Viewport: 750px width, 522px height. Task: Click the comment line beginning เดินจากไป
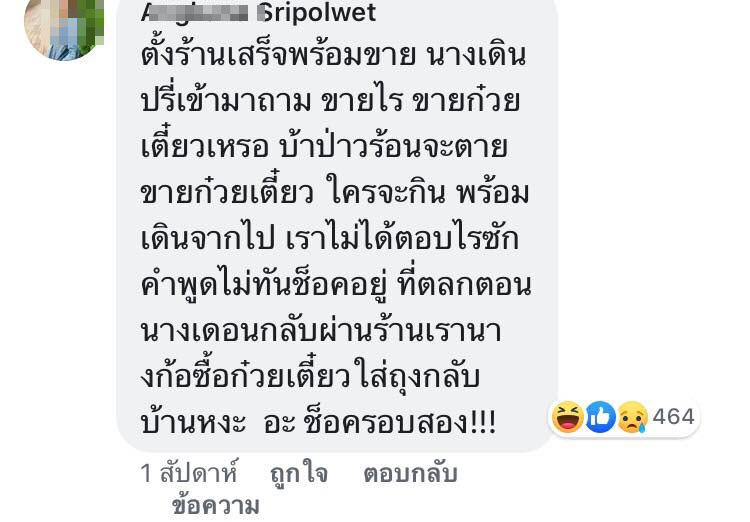(x=330, y=238)
